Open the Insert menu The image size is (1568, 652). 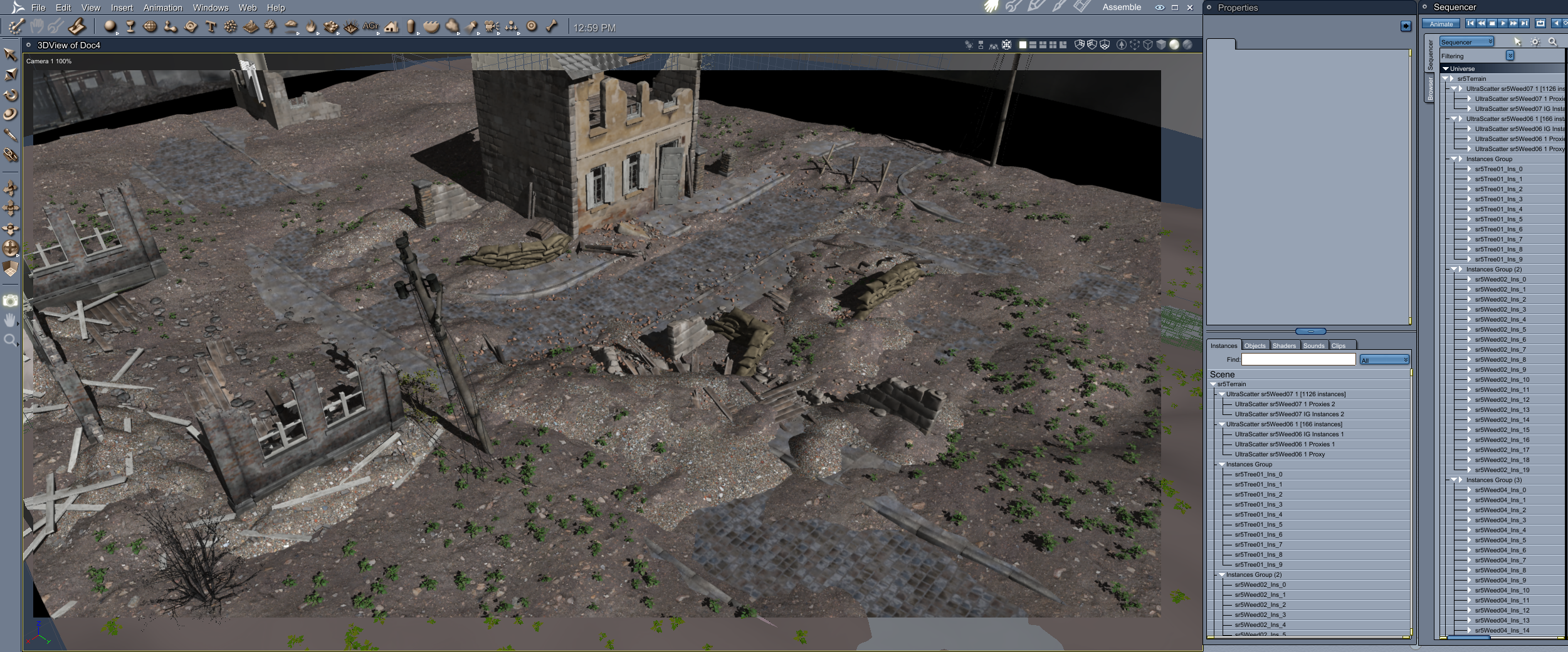[x=122, y=8]
